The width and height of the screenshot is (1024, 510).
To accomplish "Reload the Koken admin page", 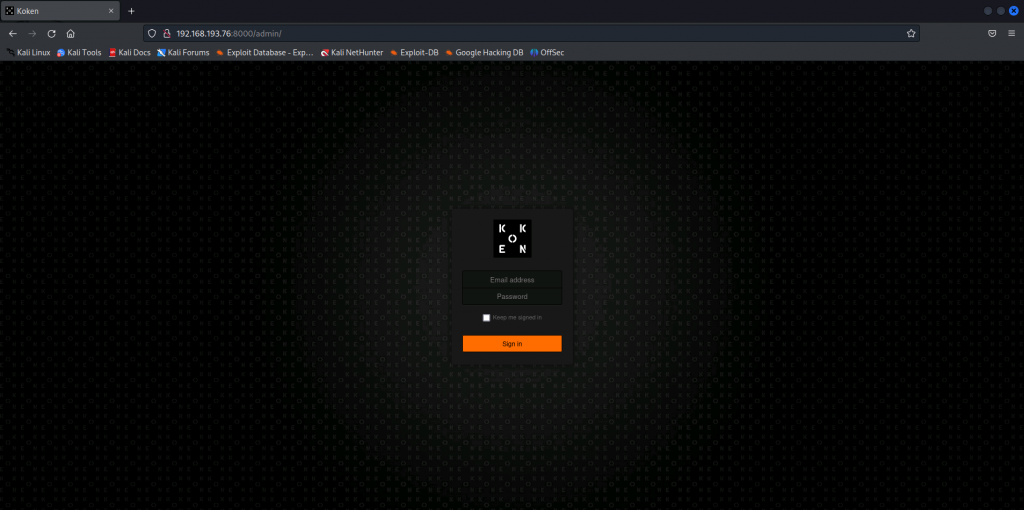I will [x=52, y=33].
